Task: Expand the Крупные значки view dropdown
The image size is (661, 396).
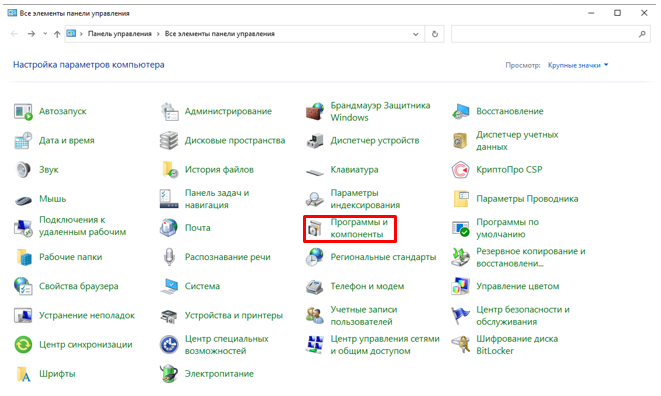Action: (578, 65)
